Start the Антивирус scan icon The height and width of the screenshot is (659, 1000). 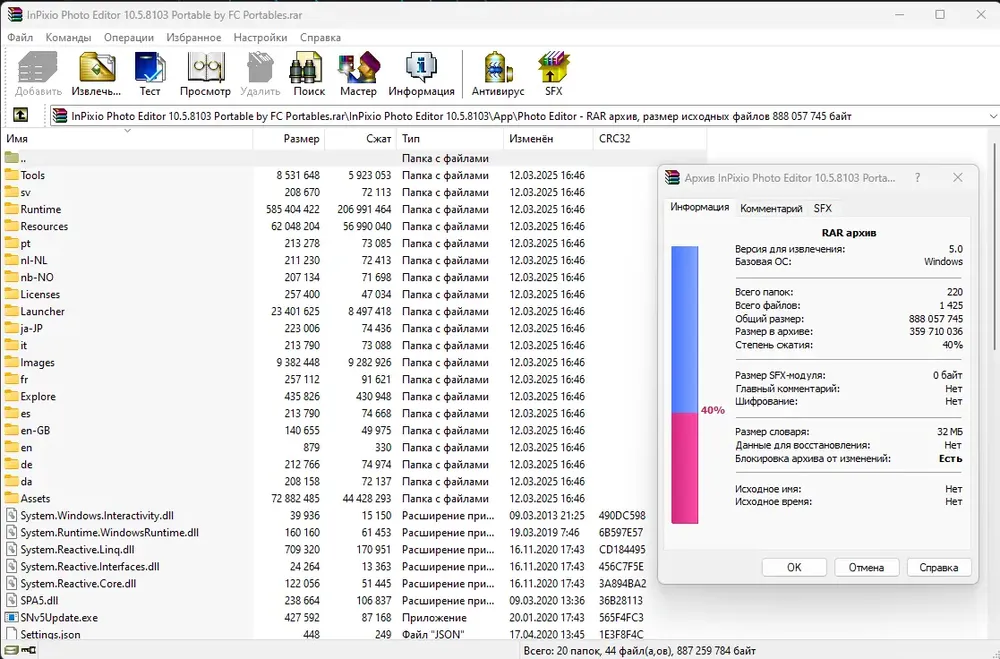(498, 67)
